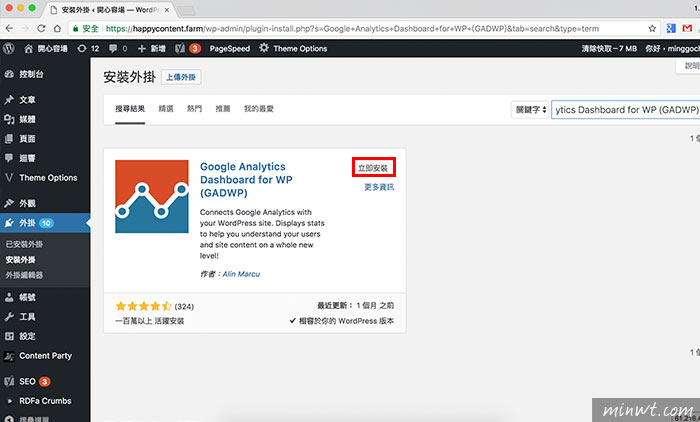This screenshot has width=700, height=422.
Task: Click 立即安裝 install now button
Action: coord(373,168)
